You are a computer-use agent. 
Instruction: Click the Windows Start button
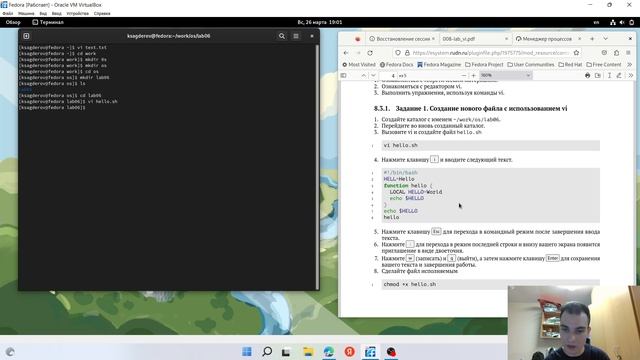[x=247, y=351]
